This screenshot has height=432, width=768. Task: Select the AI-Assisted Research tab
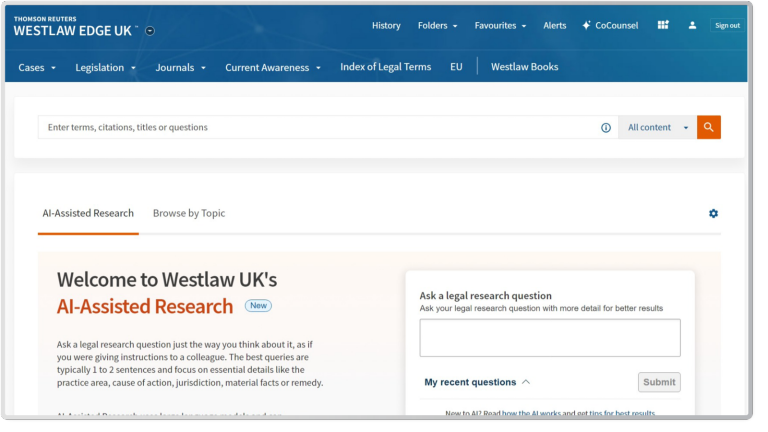click(x=88, y=213)
